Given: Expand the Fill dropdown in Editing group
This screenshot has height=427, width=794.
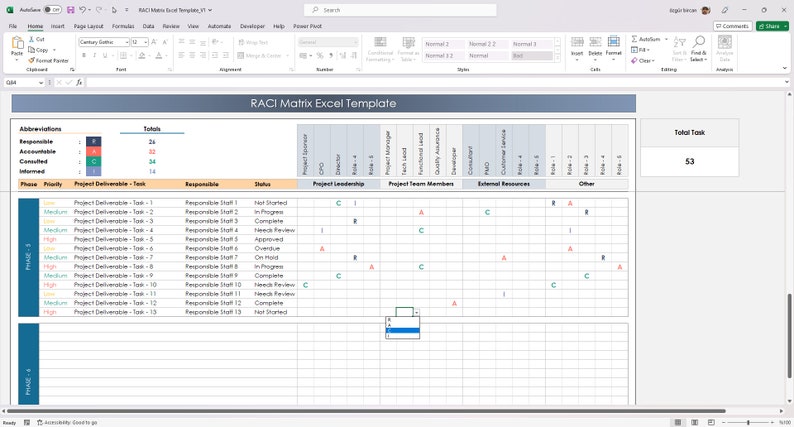Looking at the screenshot, I should 648,50.
